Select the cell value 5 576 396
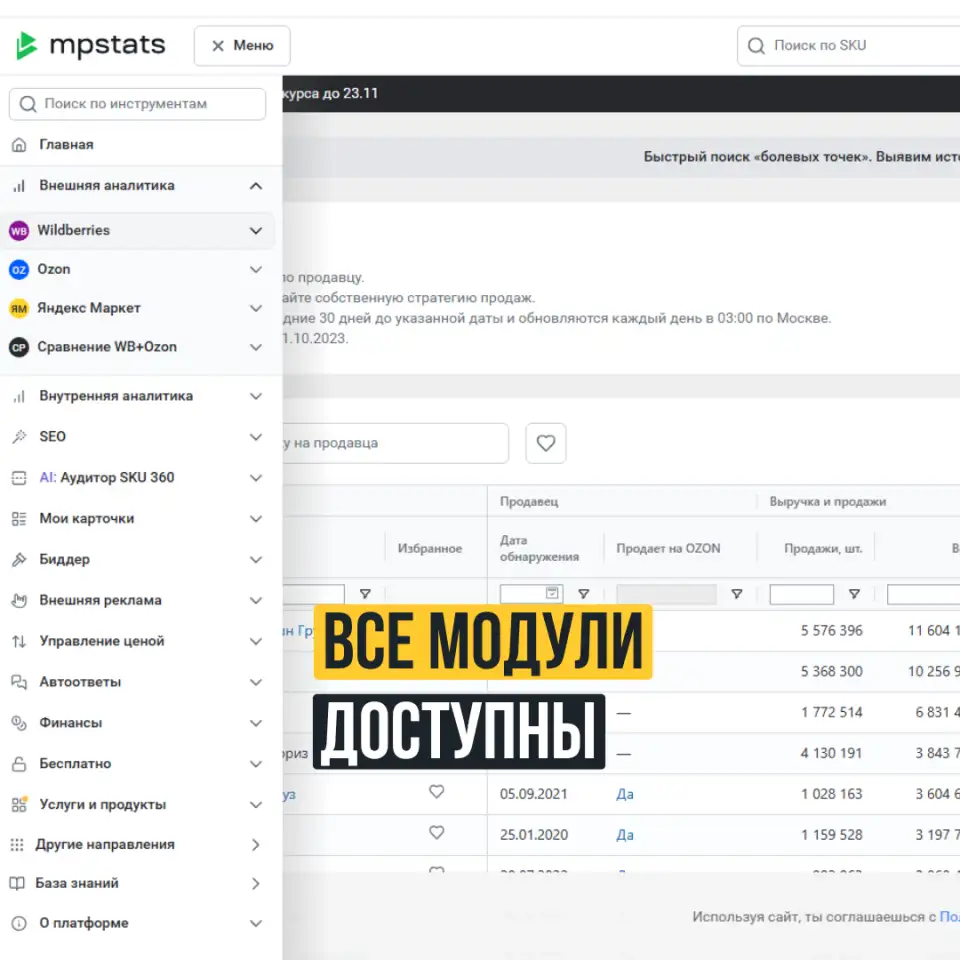Viewport: 960px width, 960px height. (x=831, y=631)
